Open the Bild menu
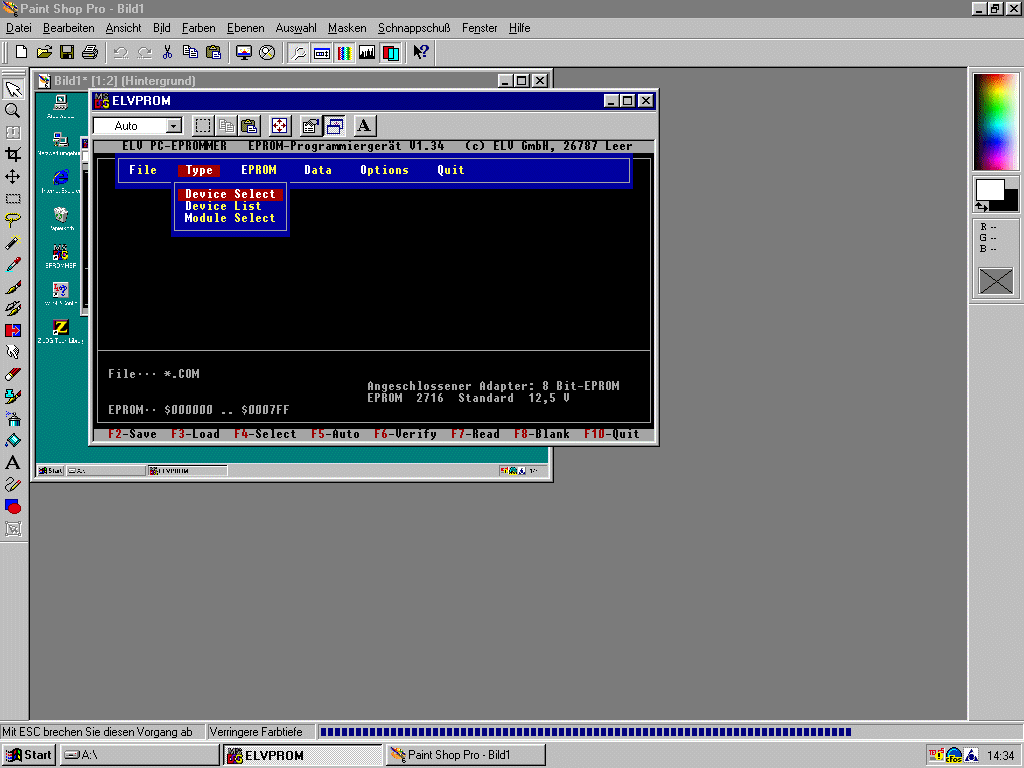This screenshot has height=768, width=1024. [161, 28]
